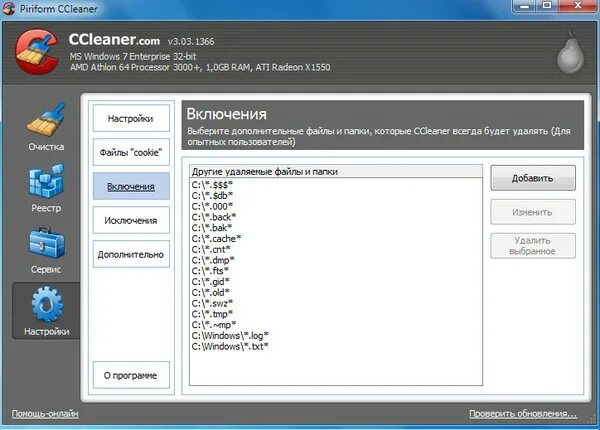Image resolution: width=600 pixels, height=430 pixels.
Task: Open the О программе tab
Action: 131,375
